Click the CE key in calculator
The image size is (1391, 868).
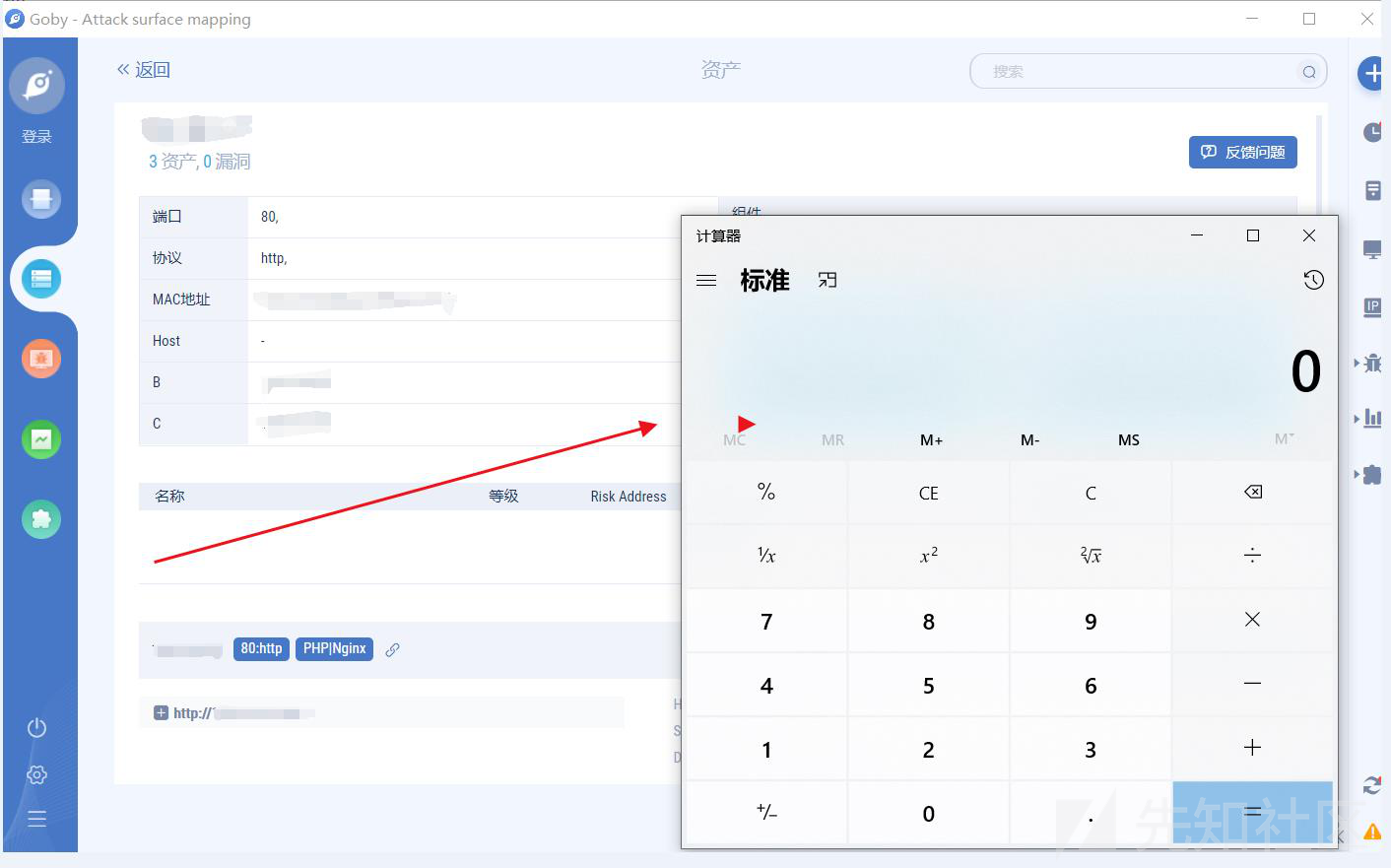coord(928,493)
